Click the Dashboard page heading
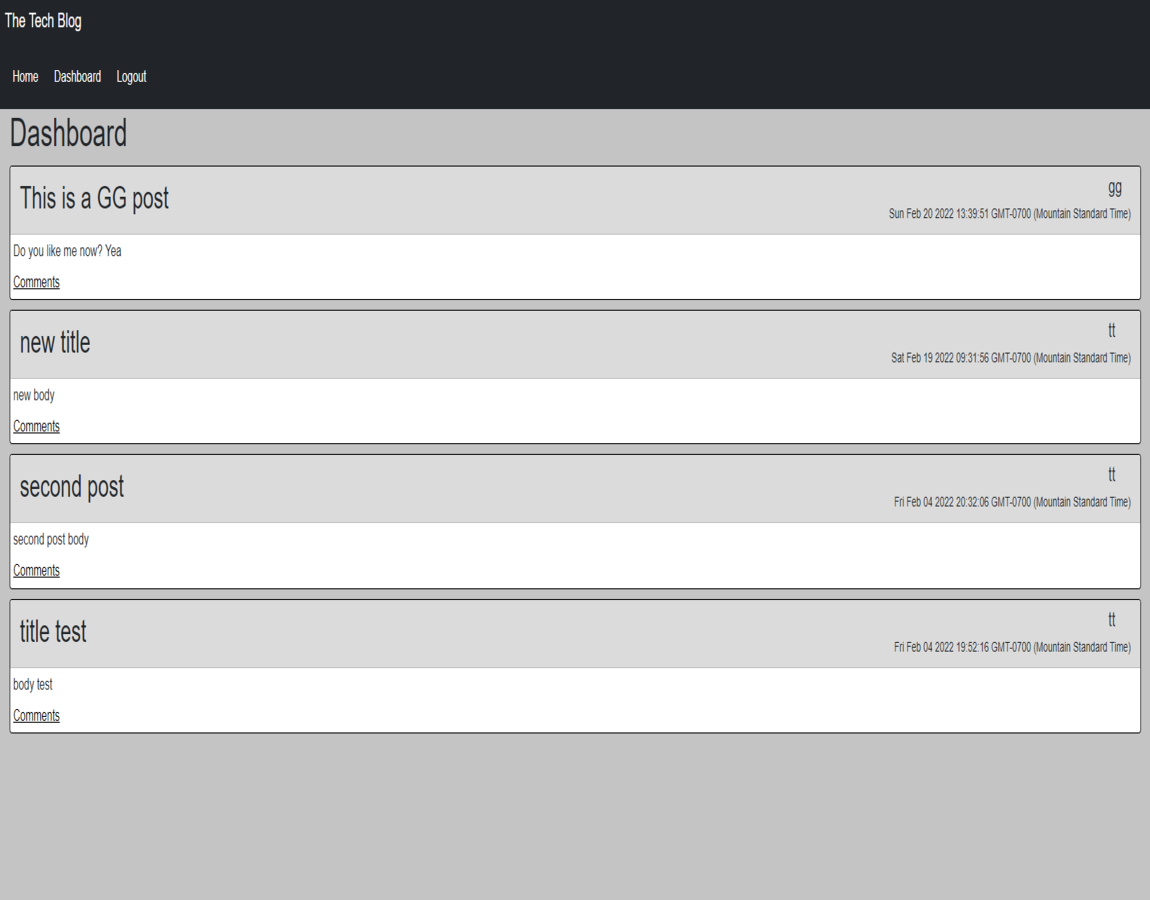Viewport: 1150px width, 900px height. click(68, 133)
